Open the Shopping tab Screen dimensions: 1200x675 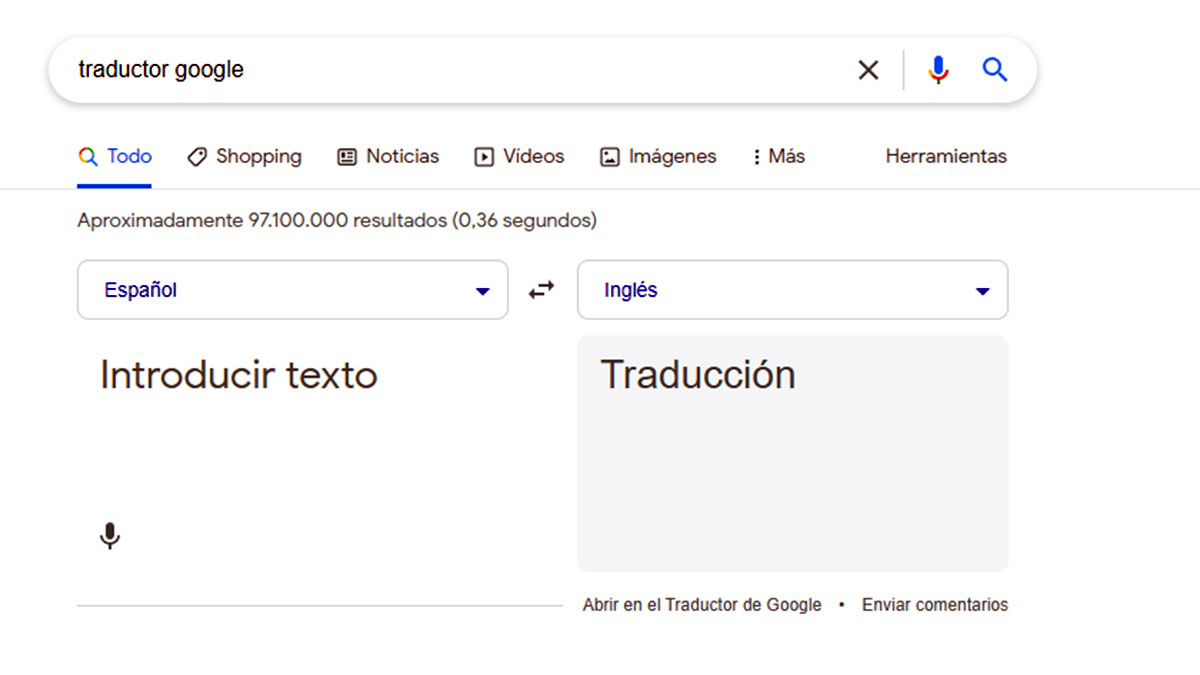[x=244, y=157]
